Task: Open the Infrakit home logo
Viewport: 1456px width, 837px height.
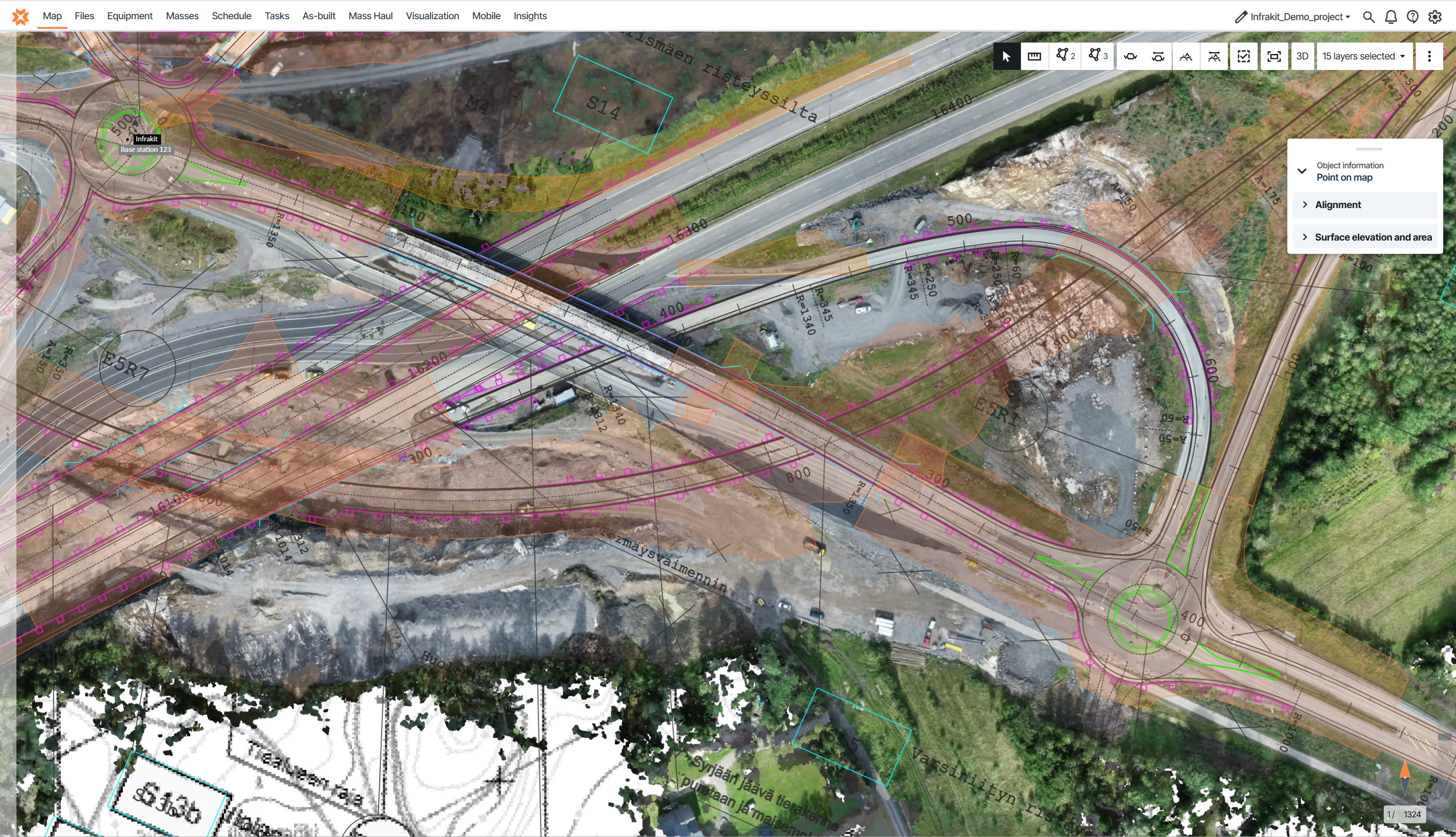Action: point(21,16)
